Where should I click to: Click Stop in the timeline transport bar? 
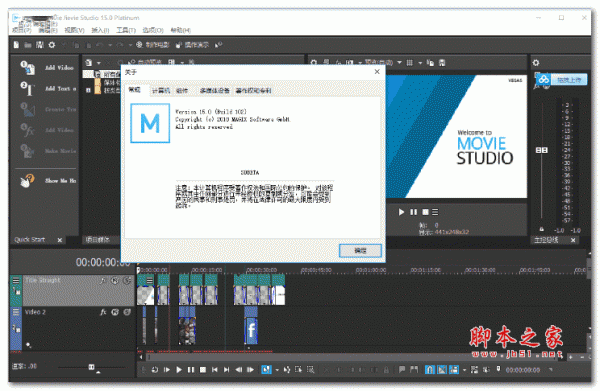[203, 370]
